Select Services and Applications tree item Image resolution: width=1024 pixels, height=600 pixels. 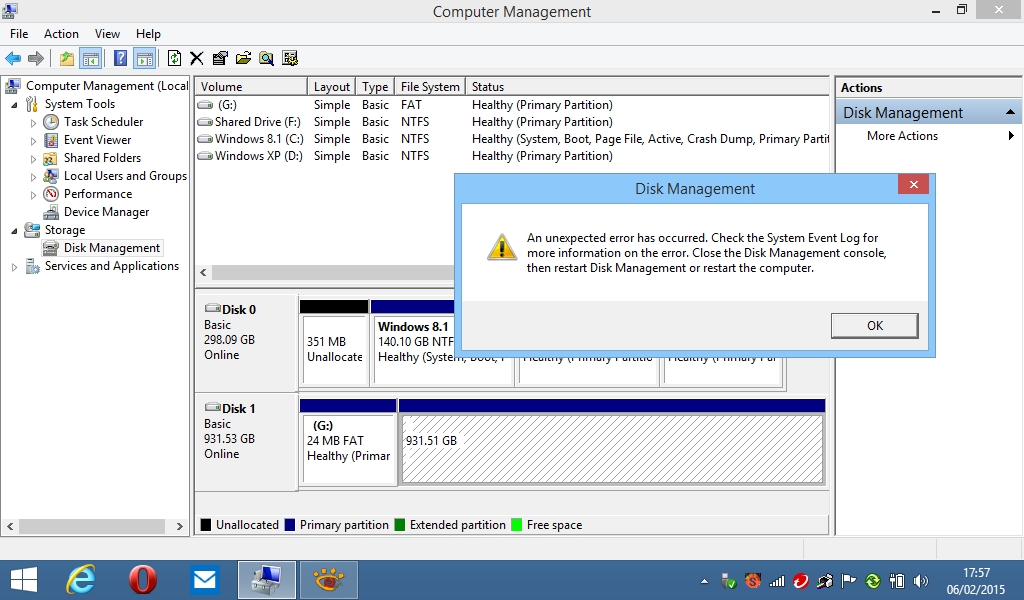112,266
